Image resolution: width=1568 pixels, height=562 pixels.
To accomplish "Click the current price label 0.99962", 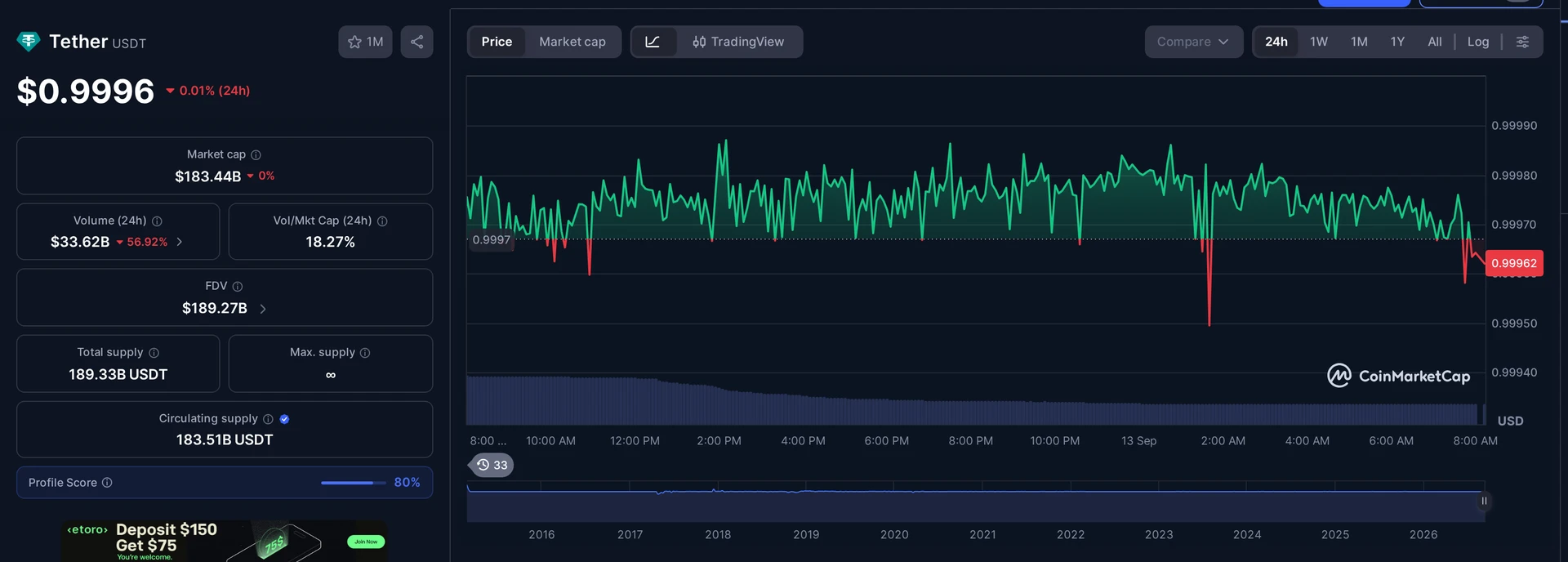I will [x=1514, y=263].
